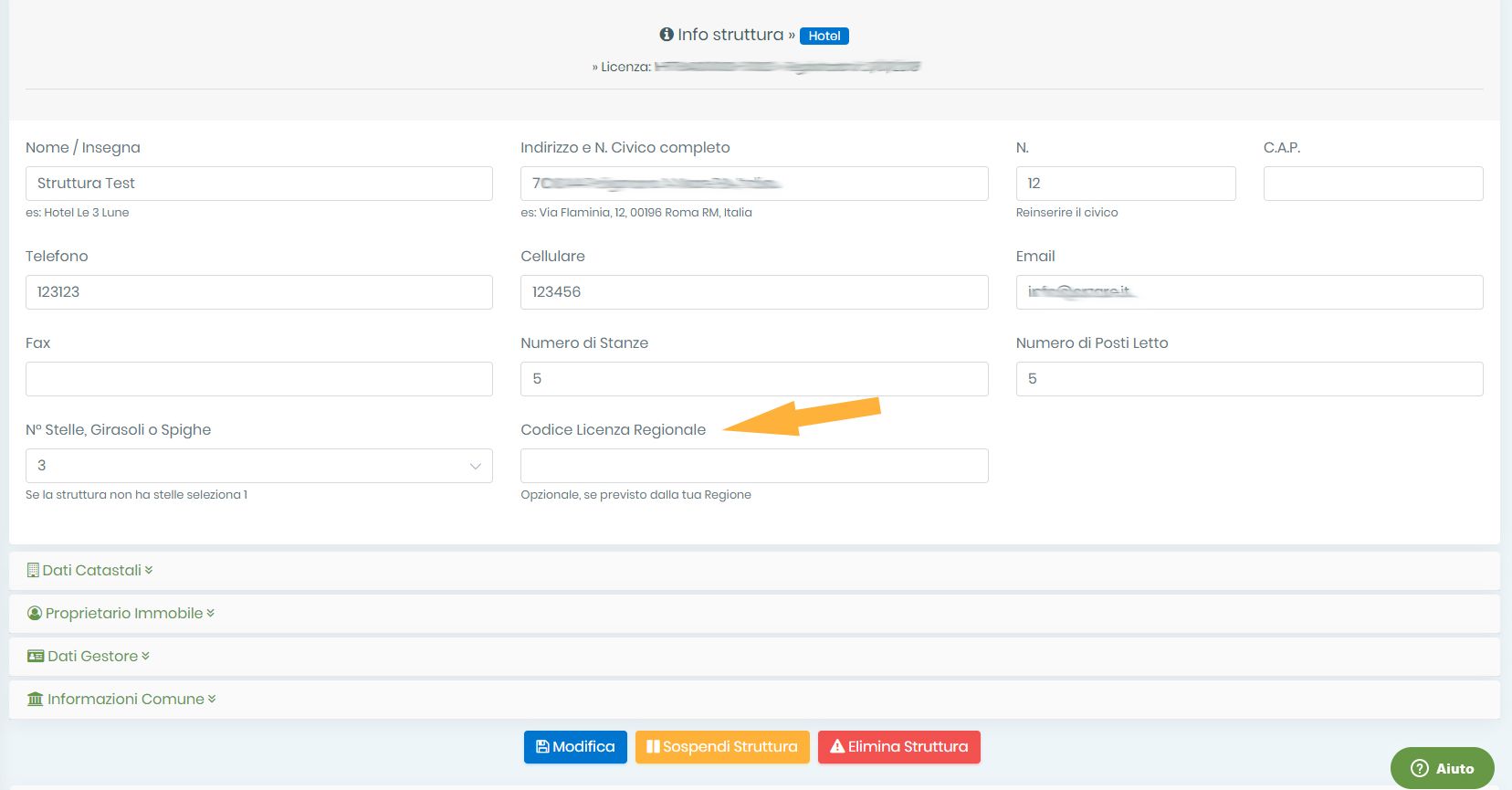Open the Aiuto help button

tap(1443, 768)
